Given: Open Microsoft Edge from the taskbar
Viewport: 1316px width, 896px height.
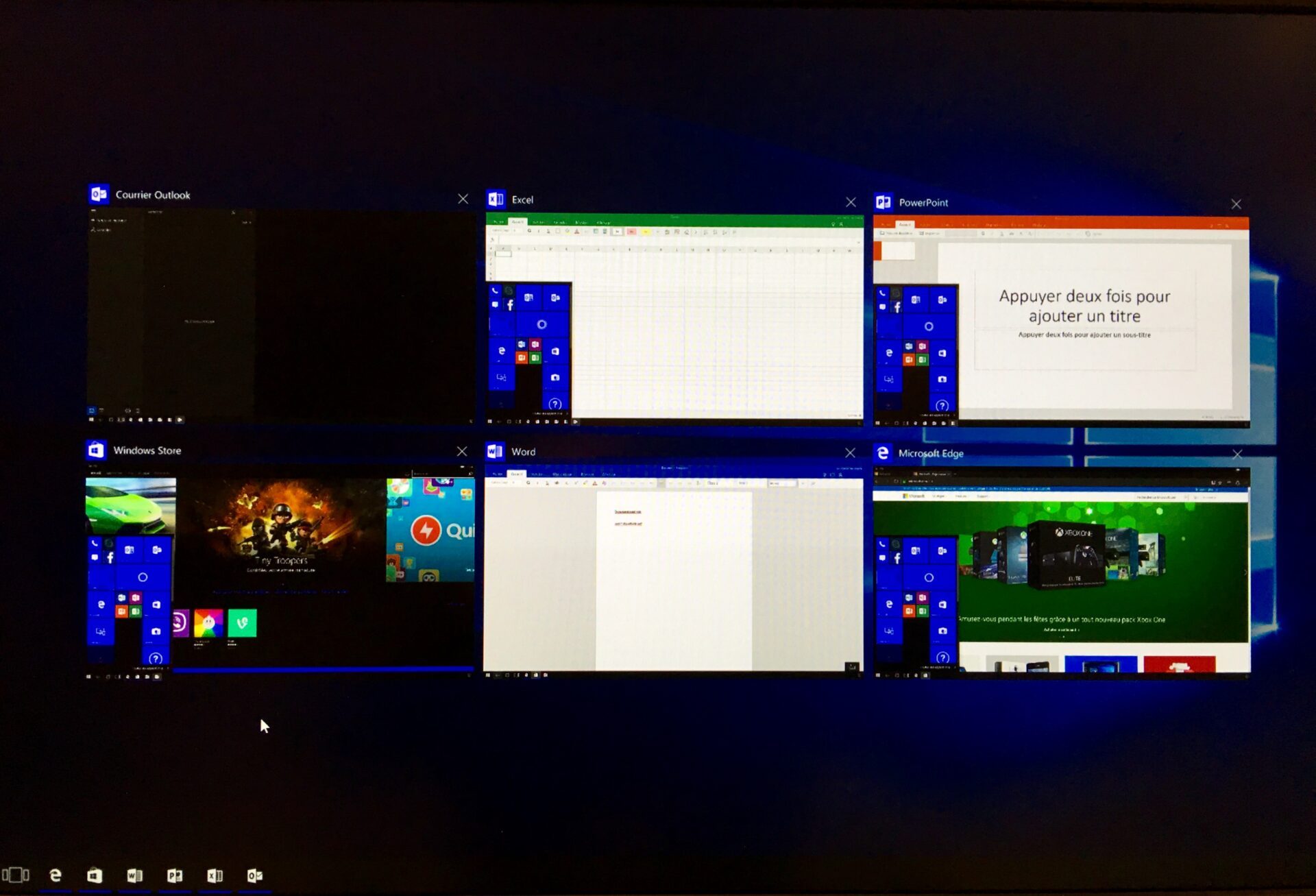Looking at the screenshot, I should [x=56, y=875].
